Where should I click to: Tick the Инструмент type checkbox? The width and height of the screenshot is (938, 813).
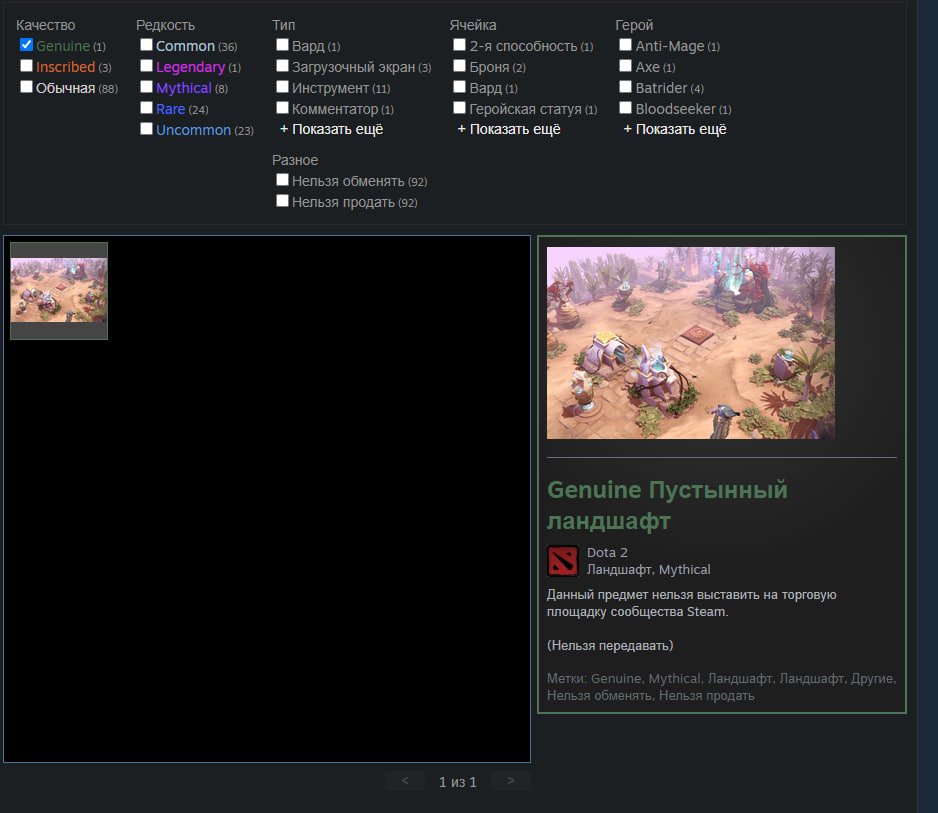pyautogui.click(x=282, y=87)
